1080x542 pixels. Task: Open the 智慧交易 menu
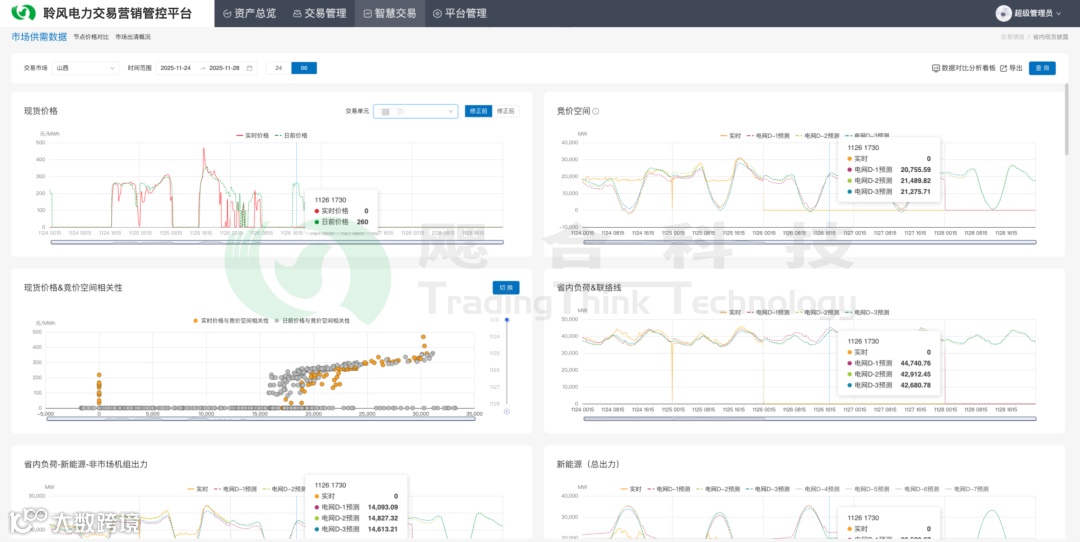click(390, 13)
